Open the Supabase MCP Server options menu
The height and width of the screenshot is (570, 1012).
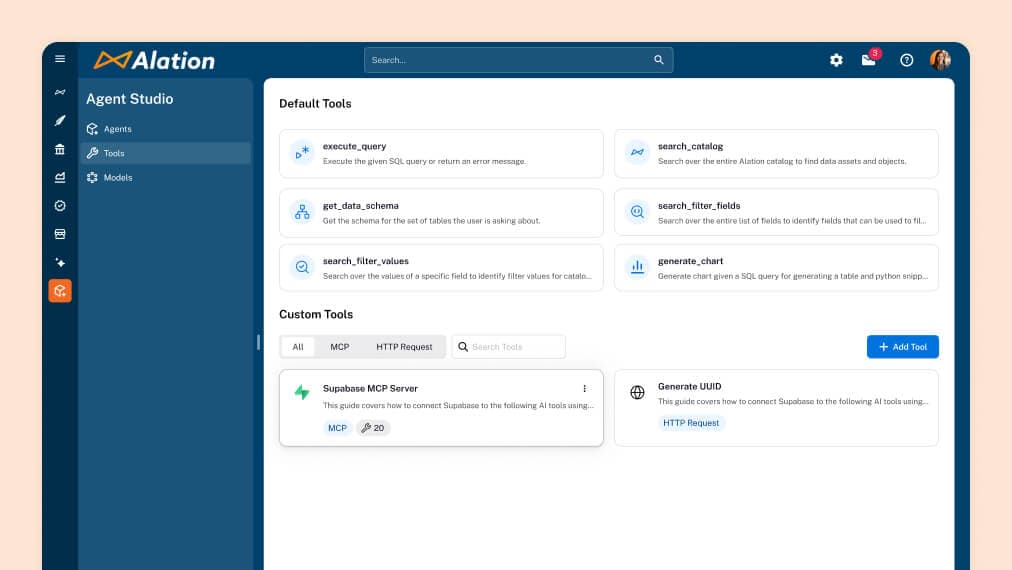[585, 388]
